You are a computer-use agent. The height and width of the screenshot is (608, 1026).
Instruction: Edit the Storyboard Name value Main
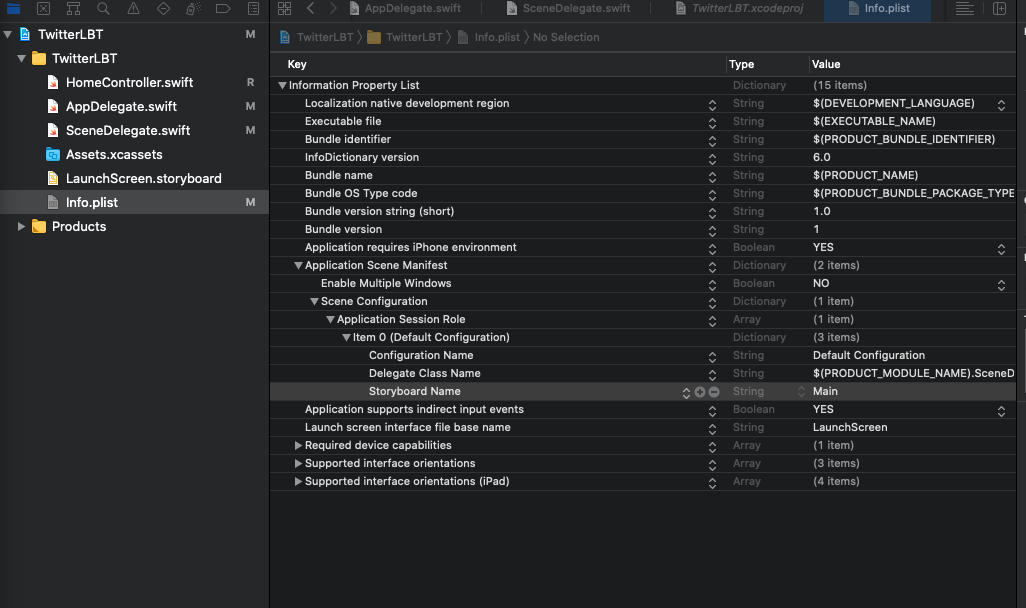pos(825,391)
